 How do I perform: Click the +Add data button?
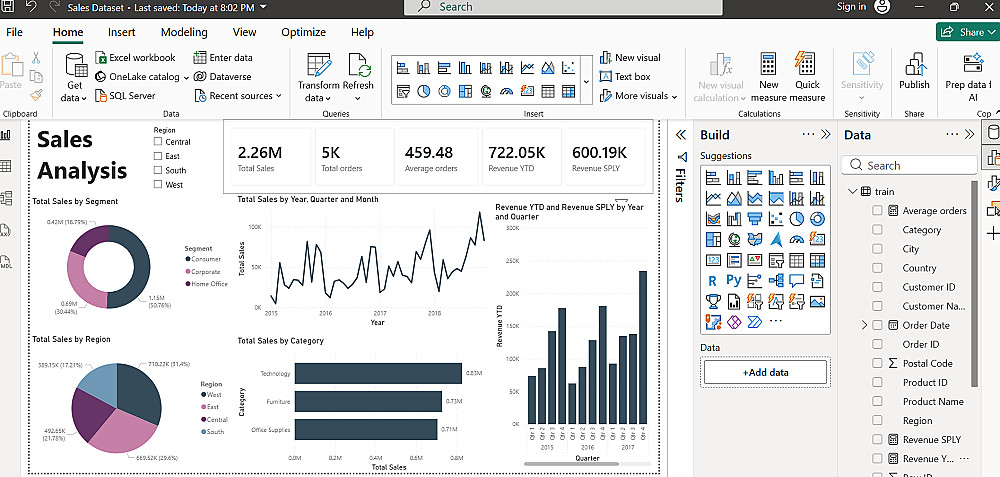[765, 372]
